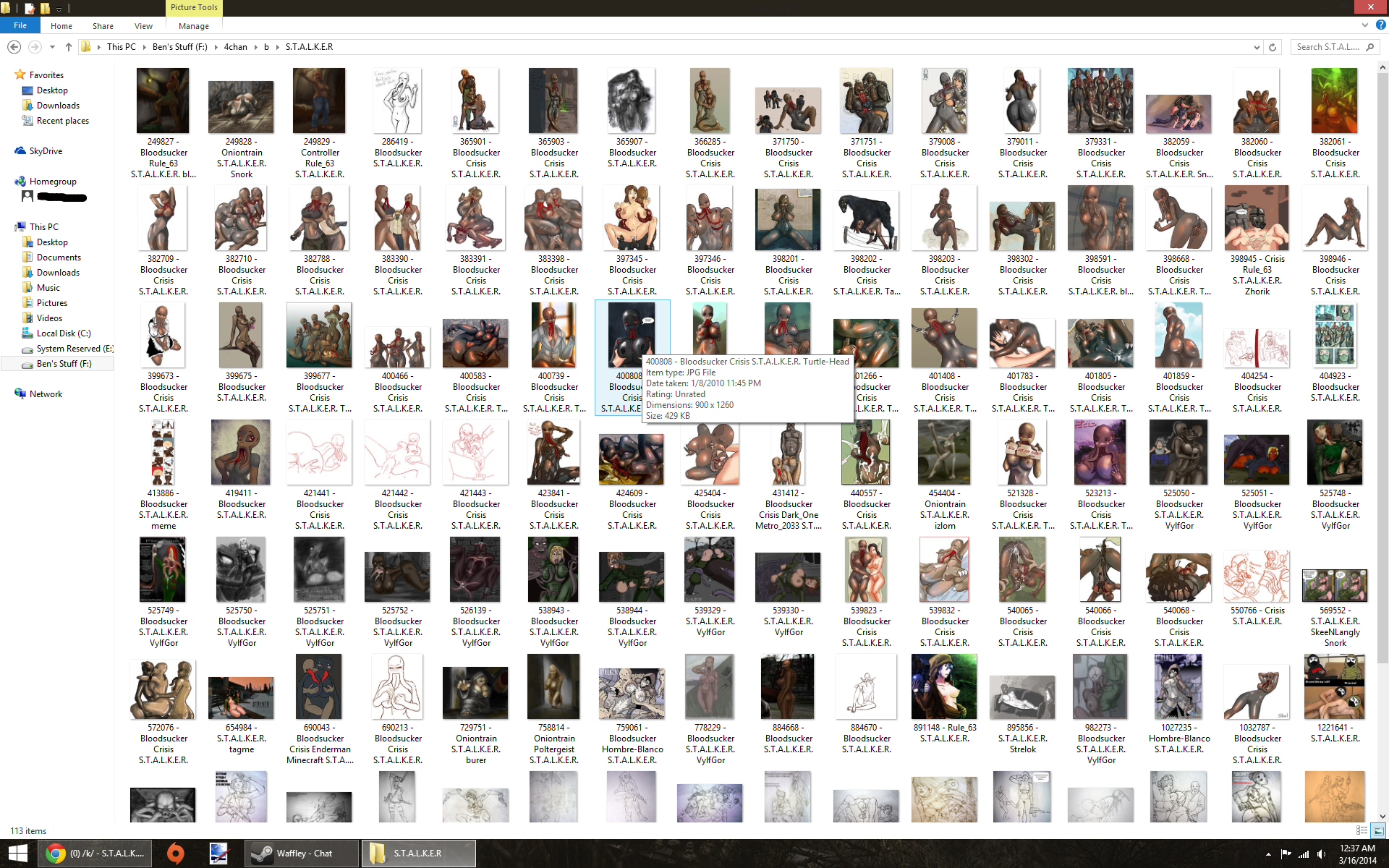Switch to details view layout

[x=1362, y=830]
